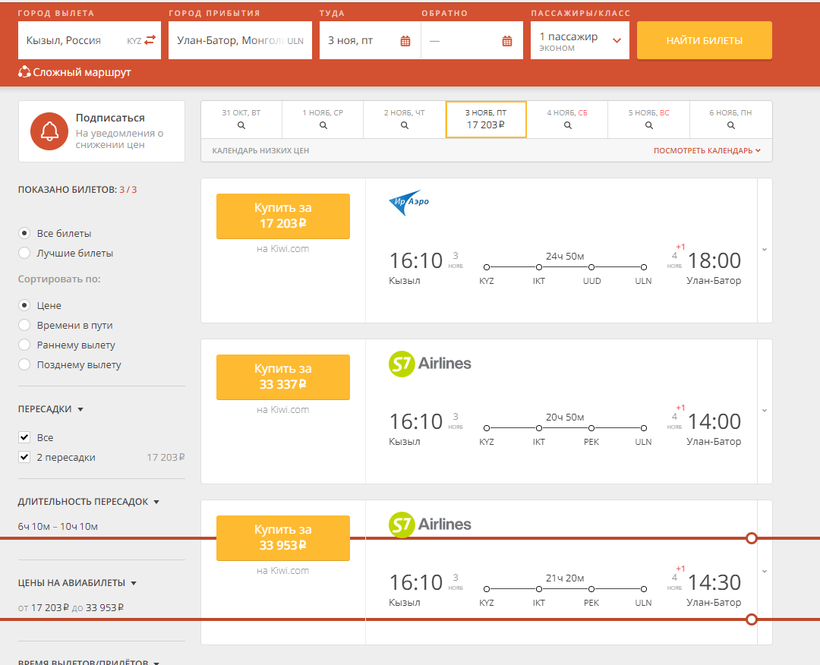The image size is (820, 665).
Task: Click search icon under 4 Nov date
Action: [x=567, y=126]
